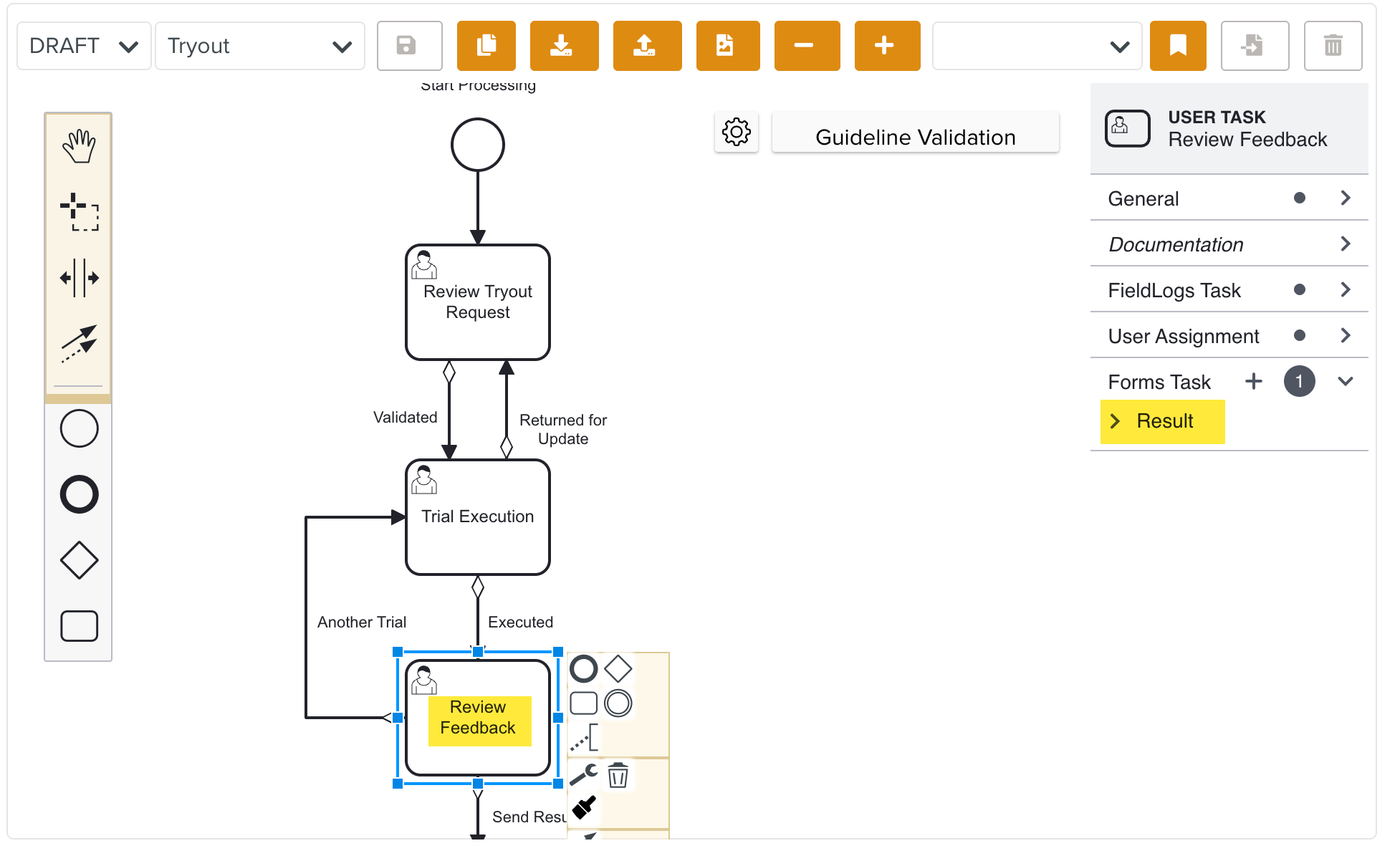Click the orange minus zoom-out button

[806, 46]
